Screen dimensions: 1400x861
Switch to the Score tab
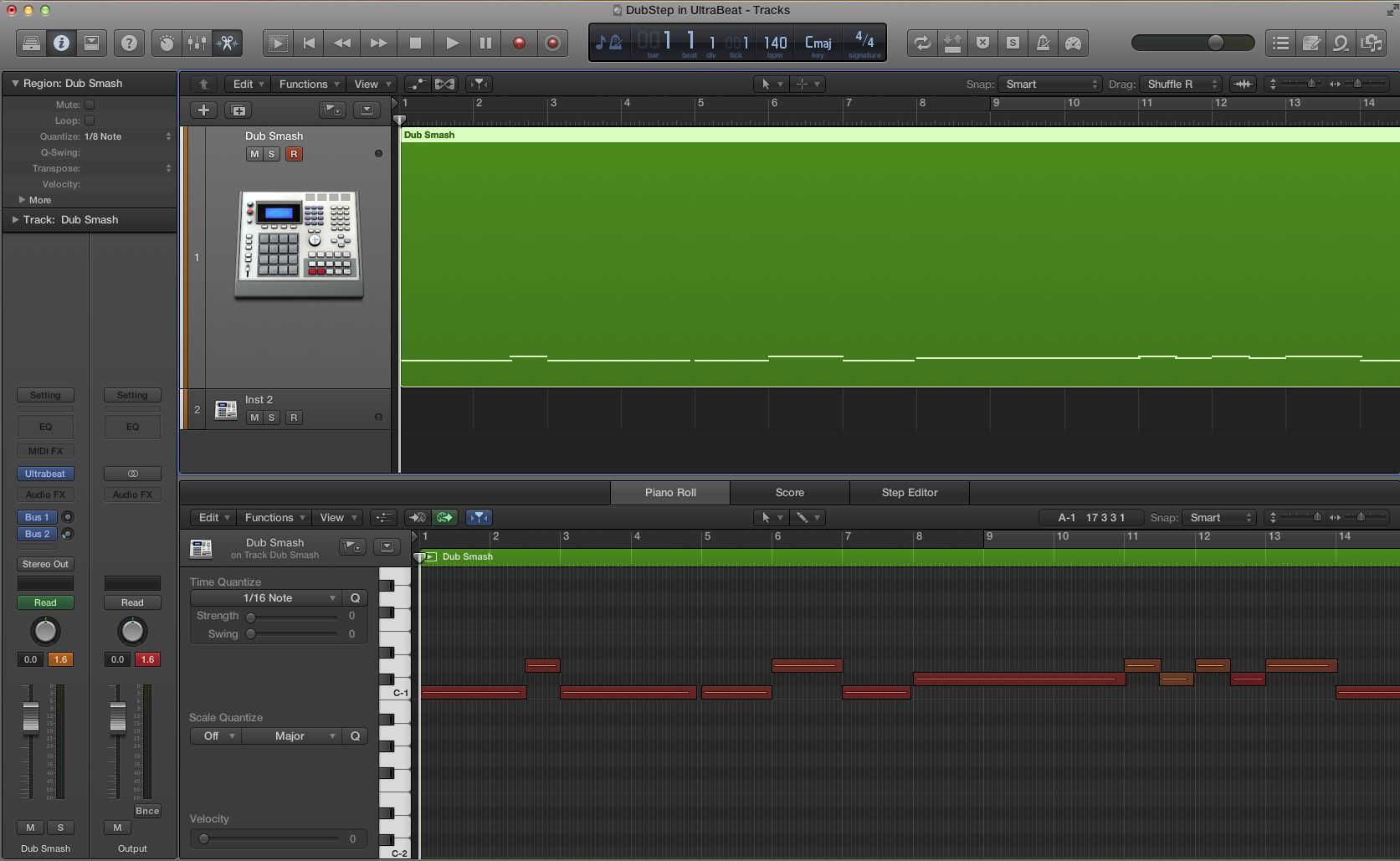[789, 493]
